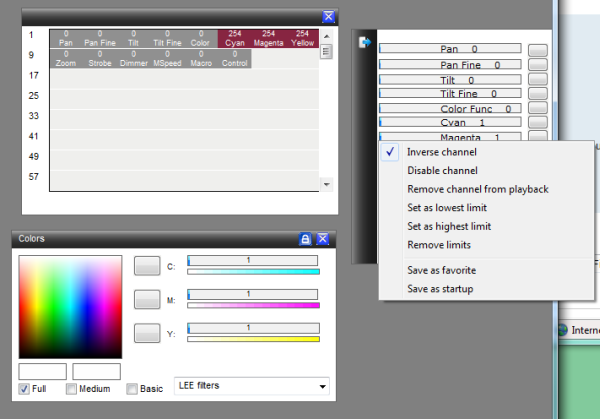Click the Color Func channel slider

[450, 108]
